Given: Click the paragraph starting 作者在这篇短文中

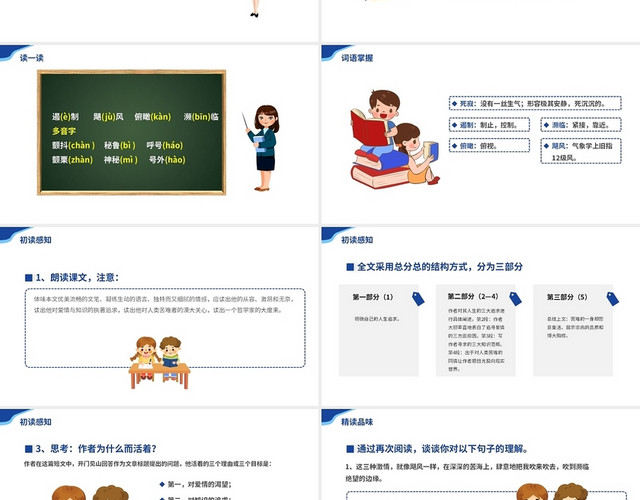Looking at the screenshot, I should (x=148, y=464).
